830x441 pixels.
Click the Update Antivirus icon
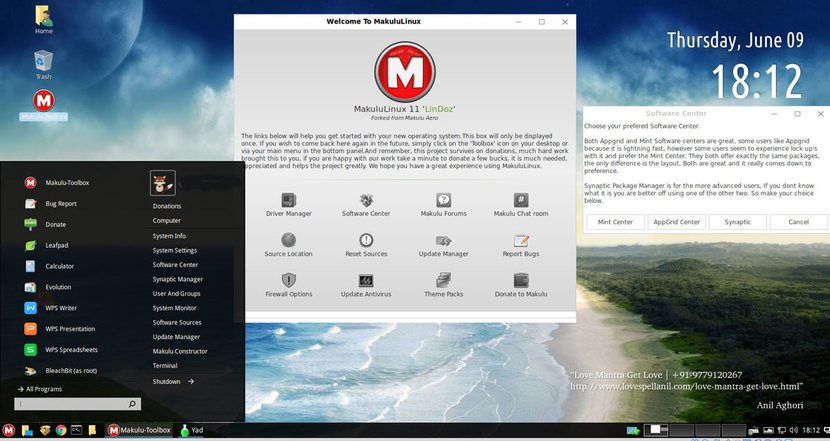tap(365, 281)
